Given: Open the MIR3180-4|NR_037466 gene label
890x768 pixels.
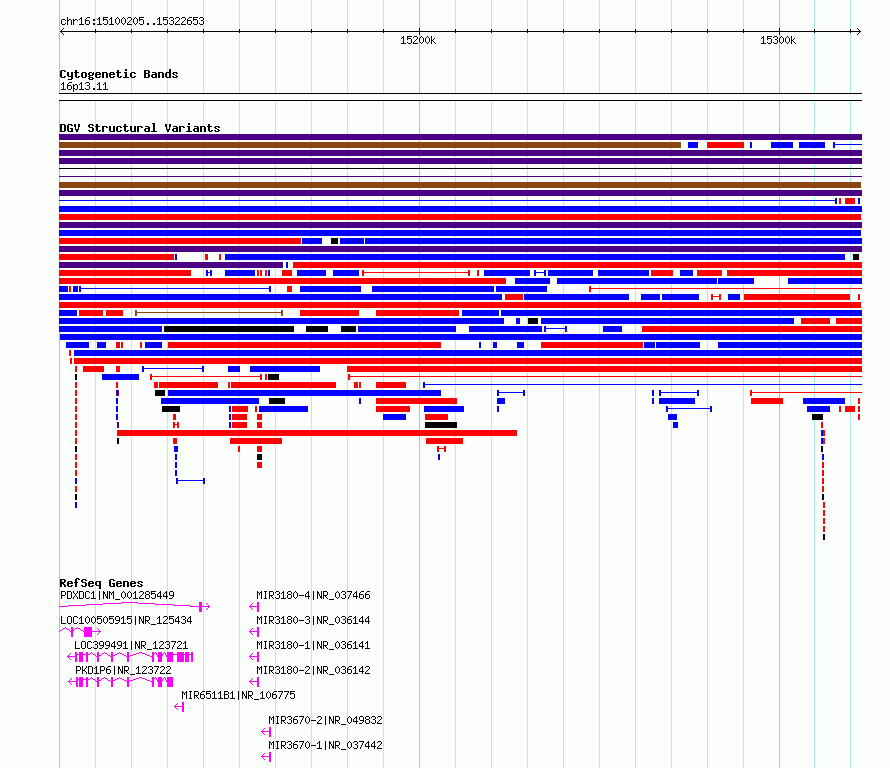Looking at the screenshot, I should [x=313, y=595].
